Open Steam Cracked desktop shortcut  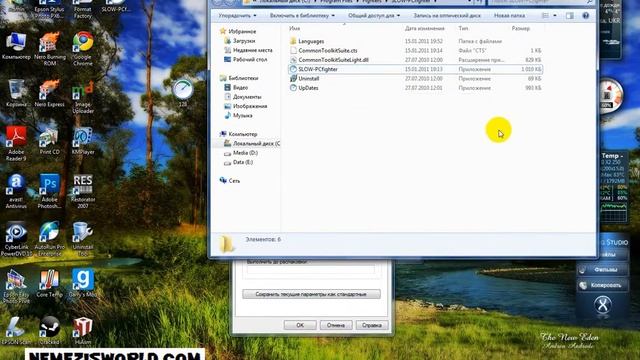pos(49,331)
